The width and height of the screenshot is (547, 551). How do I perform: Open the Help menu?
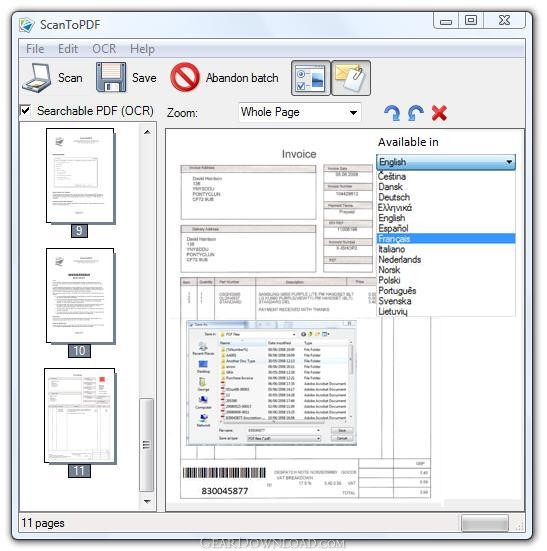[142, 49]
